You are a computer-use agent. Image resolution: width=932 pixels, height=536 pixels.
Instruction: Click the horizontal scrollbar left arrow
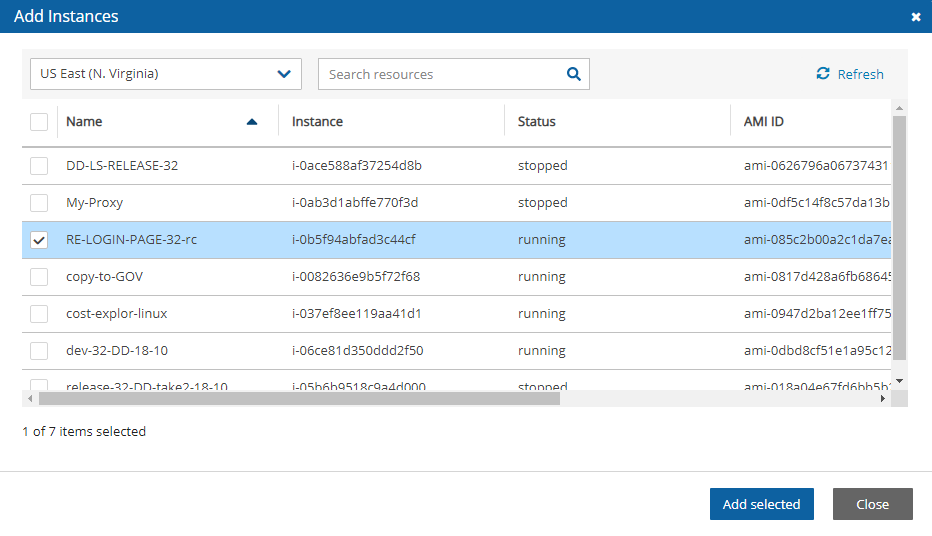click(x=30, y=398)
